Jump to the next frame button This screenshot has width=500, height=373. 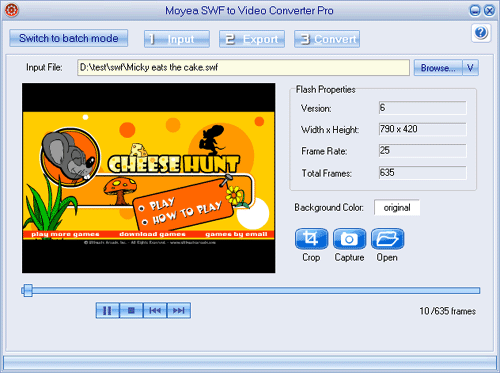179,311
